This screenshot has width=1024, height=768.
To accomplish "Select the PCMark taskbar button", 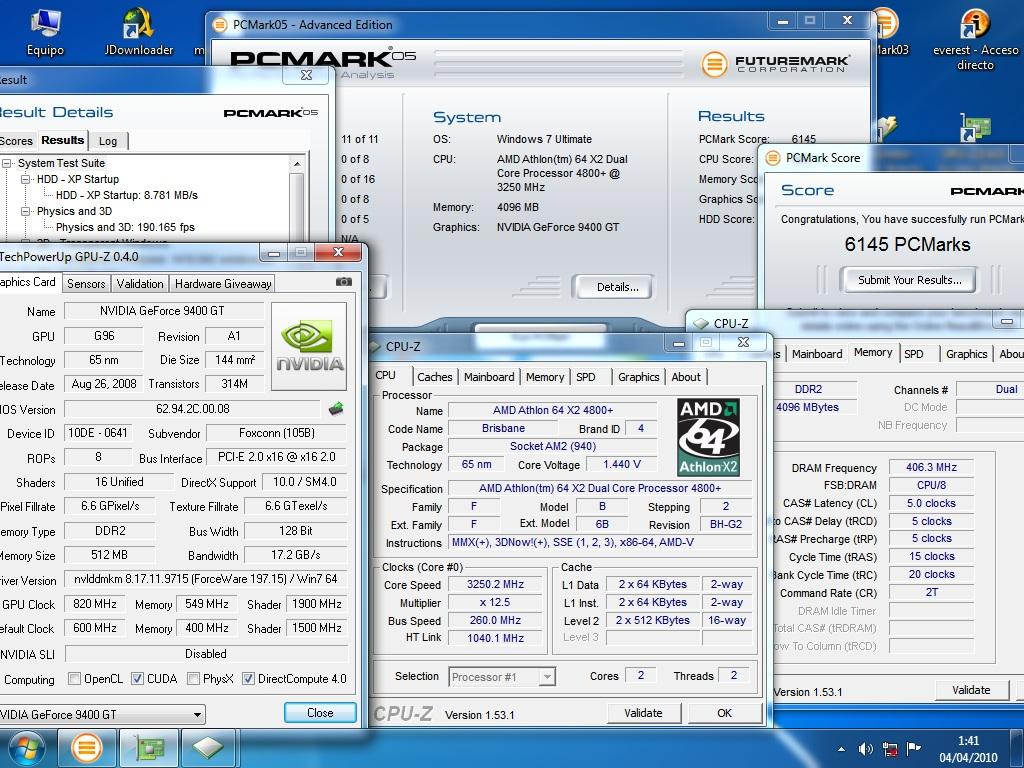I will point(86,748).
